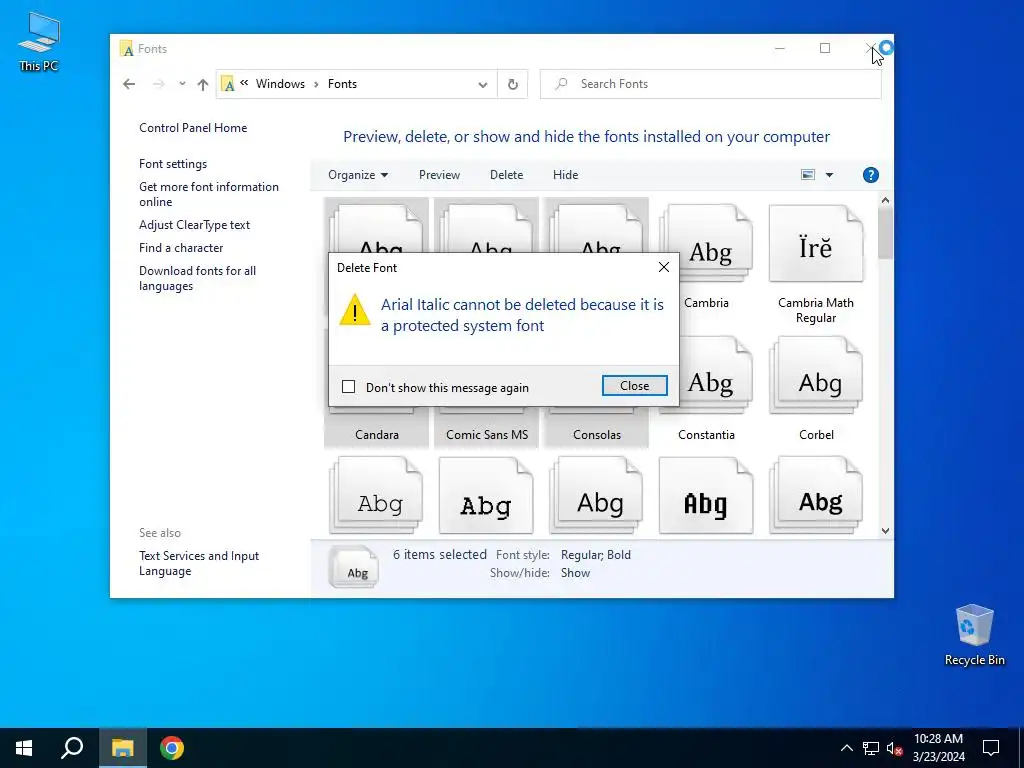
Task: Click the Search Fonts input field
Action: pyautogui.click(x=710, y=84)
